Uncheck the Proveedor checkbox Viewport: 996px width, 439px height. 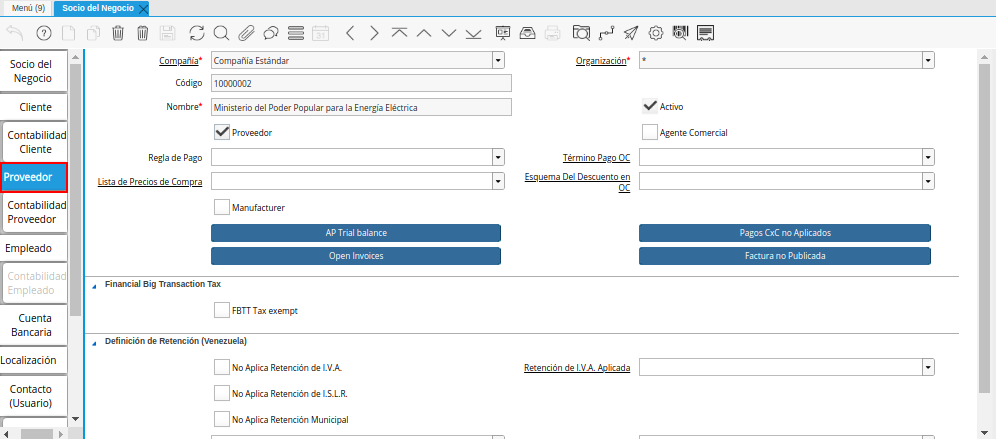click(222, 132)
